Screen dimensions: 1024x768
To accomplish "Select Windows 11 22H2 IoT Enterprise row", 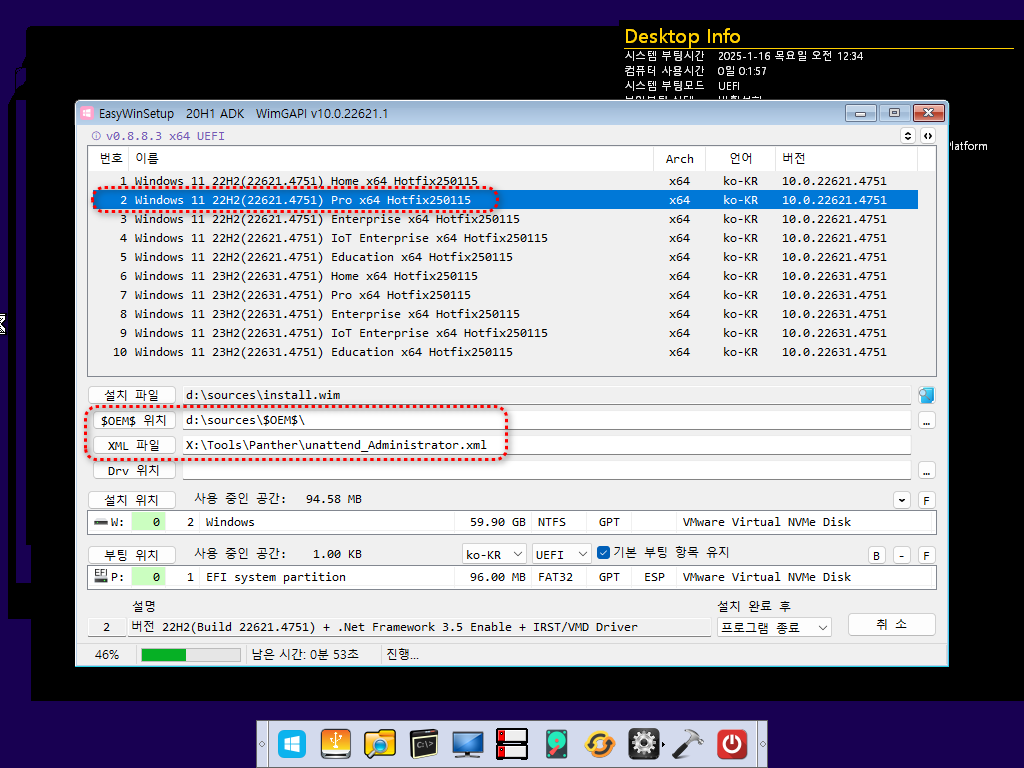I will 503,238.
